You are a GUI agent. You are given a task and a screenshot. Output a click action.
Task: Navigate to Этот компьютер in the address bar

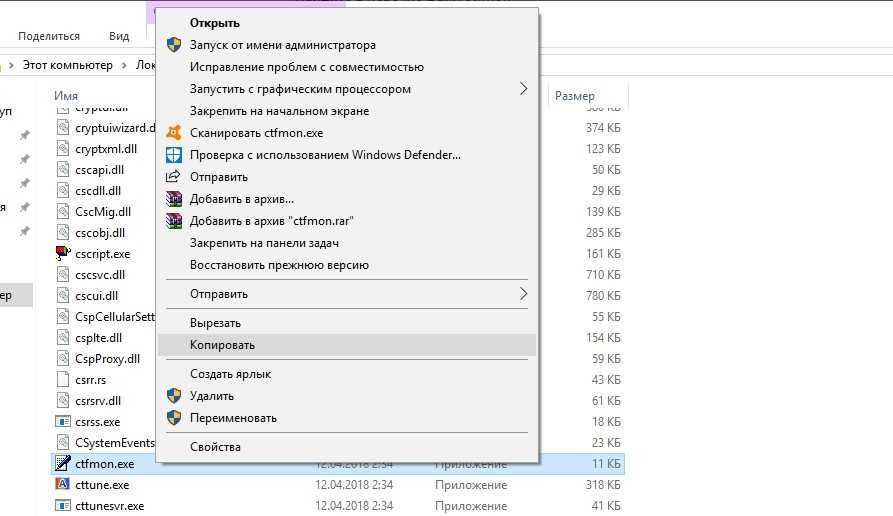click(68, 65)
